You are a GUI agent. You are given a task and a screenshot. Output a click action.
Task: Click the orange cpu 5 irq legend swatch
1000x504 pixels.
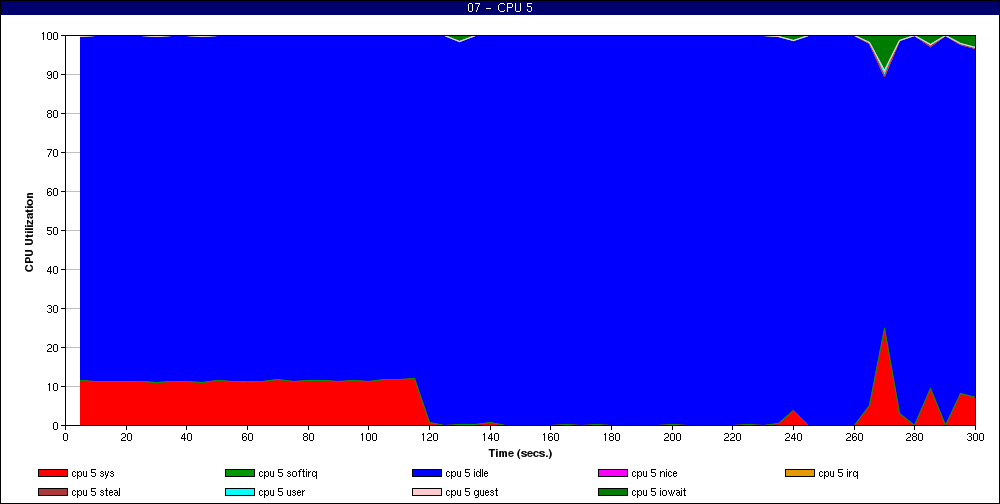800,473
